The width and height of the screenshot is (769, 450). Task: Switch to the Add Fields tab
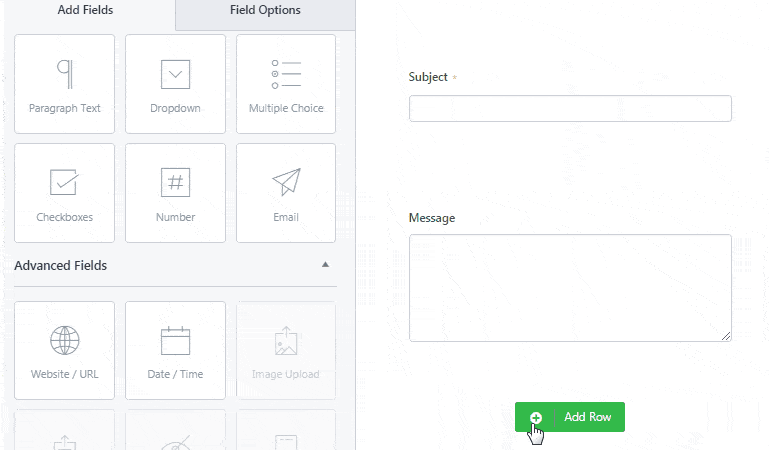tap(85, 10)
